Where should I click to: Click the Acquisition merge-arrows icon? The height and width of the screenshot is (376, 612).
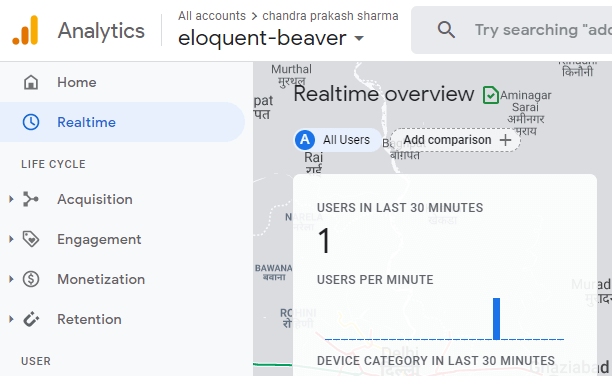[x=31, y=199]
